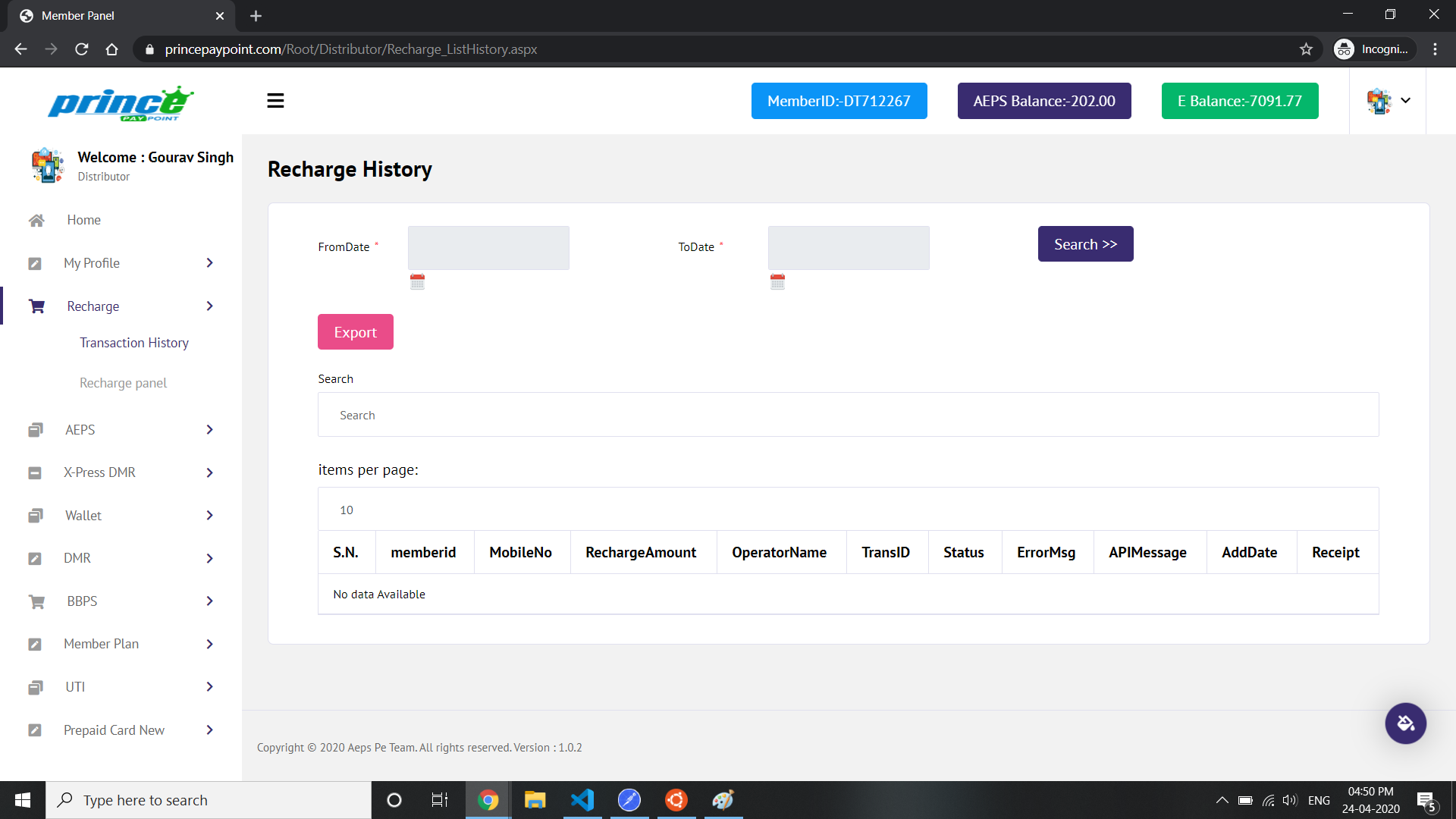Click the My Profile edit icon
The image size is (1456, 819).
35,263
